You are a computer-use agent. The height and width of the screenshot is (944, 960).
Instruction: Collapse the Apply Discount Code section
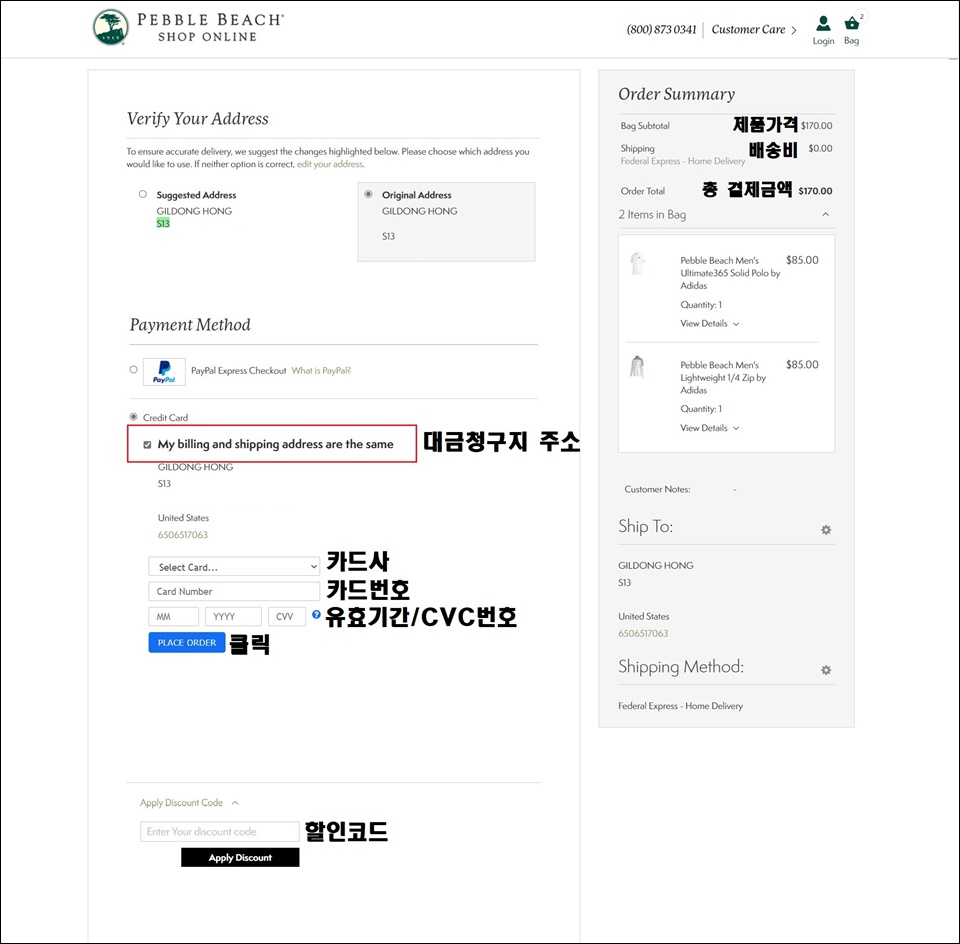(x=189, y=803)
